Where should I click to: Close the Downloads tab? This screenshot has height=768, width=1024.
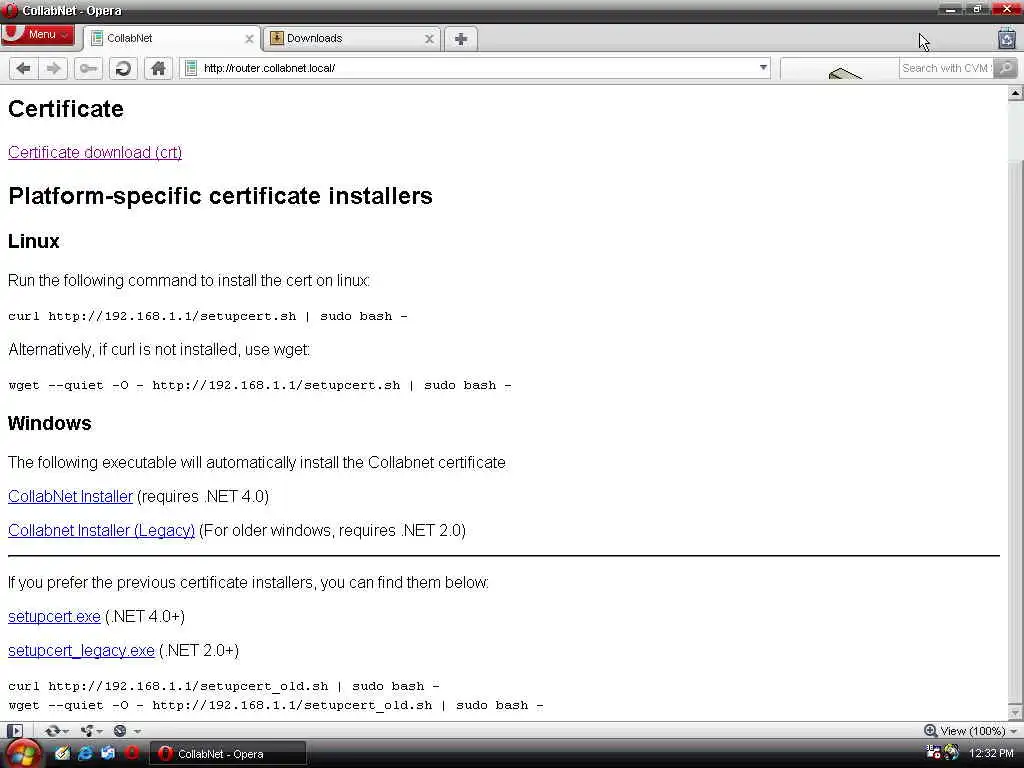pos(429,39)
